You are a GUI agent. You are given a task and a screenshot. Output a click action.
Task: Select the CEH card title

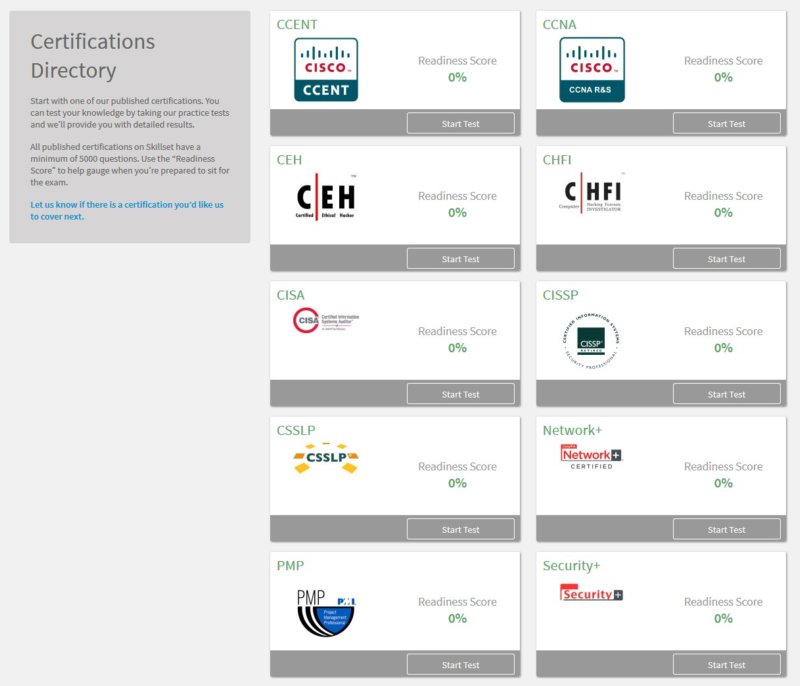point(289,160)
